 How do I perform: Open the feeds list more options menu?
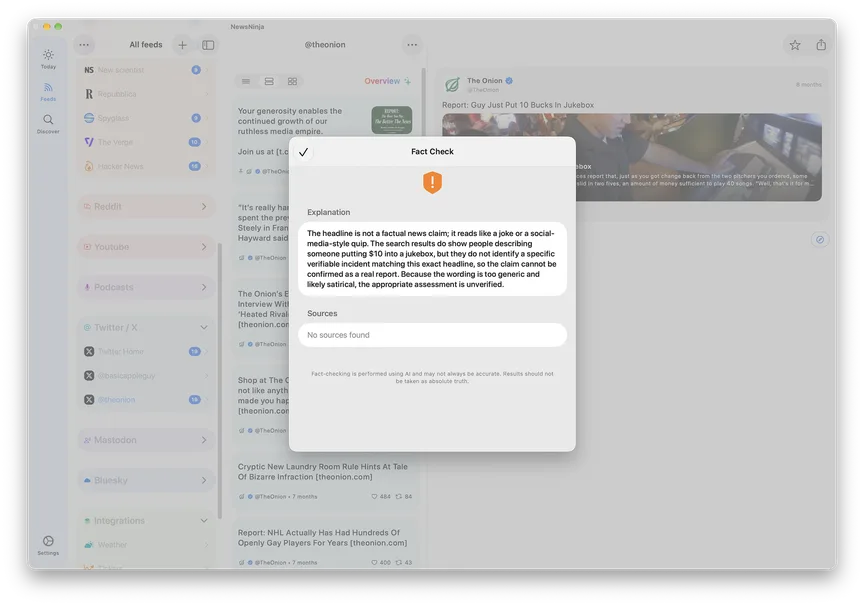84,45
